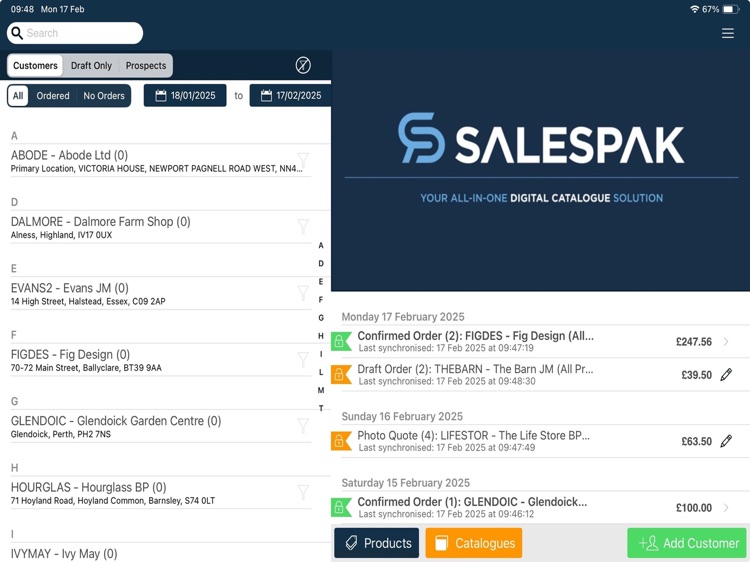Image resolution: width=750 pixels, height=562 pixels.
Task: Click filter funnel for EVANS2 customer
Action: [303, 293]
